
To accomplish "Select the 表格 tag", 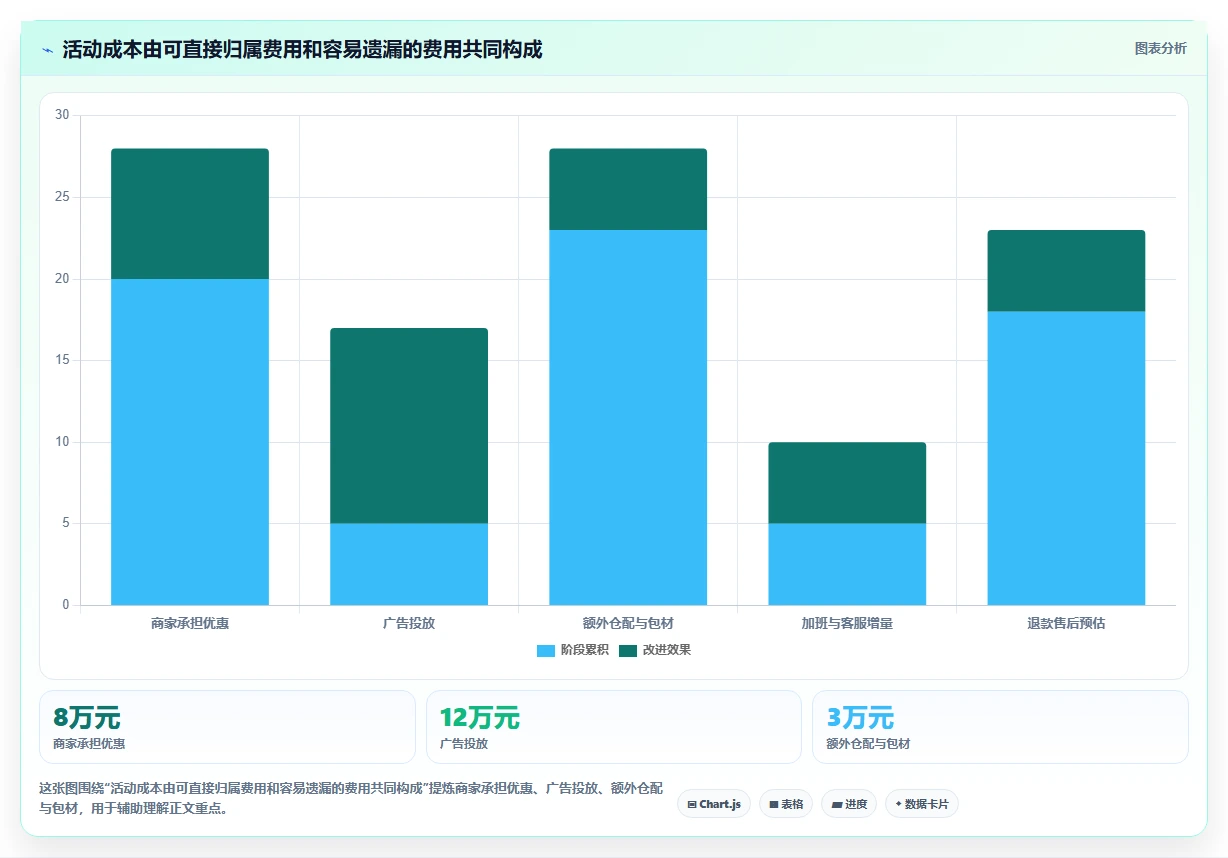I will click(x=786, y=804).
